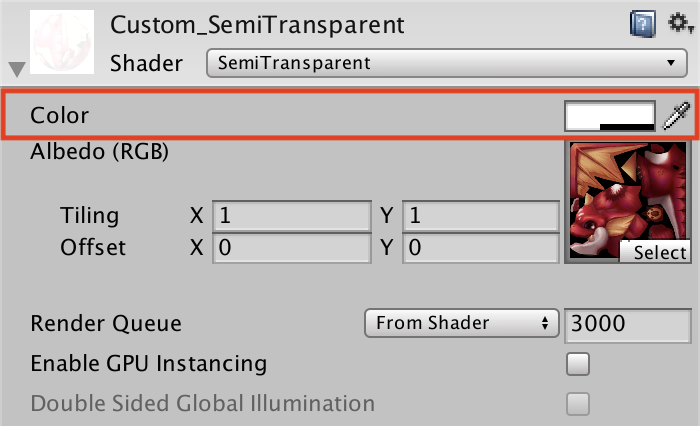Pick a color with the eyedropper
Screen dimensions: 700x426
click(677, 116)
